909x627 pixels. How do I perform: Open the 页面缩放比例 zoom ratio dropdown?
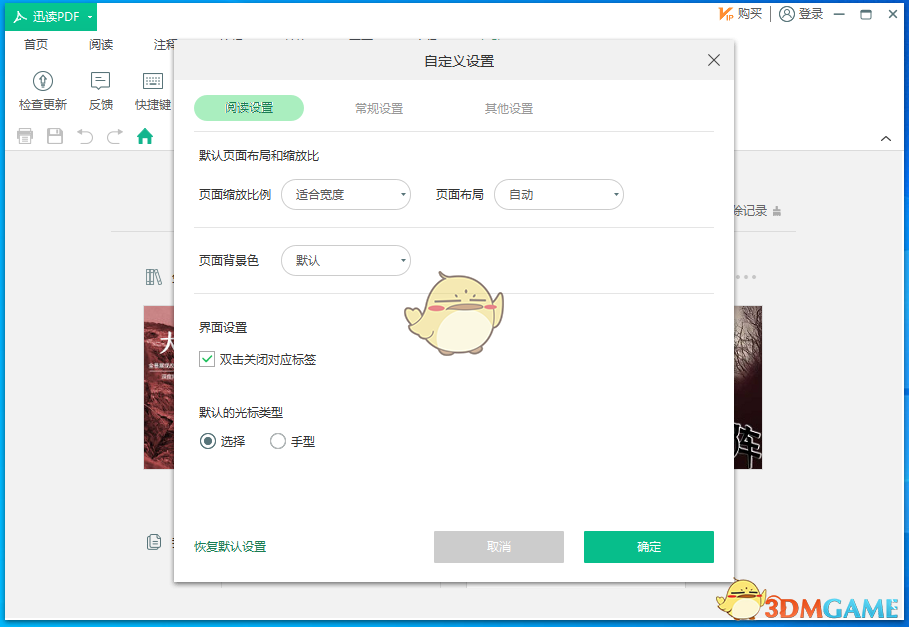click(346, 194)
